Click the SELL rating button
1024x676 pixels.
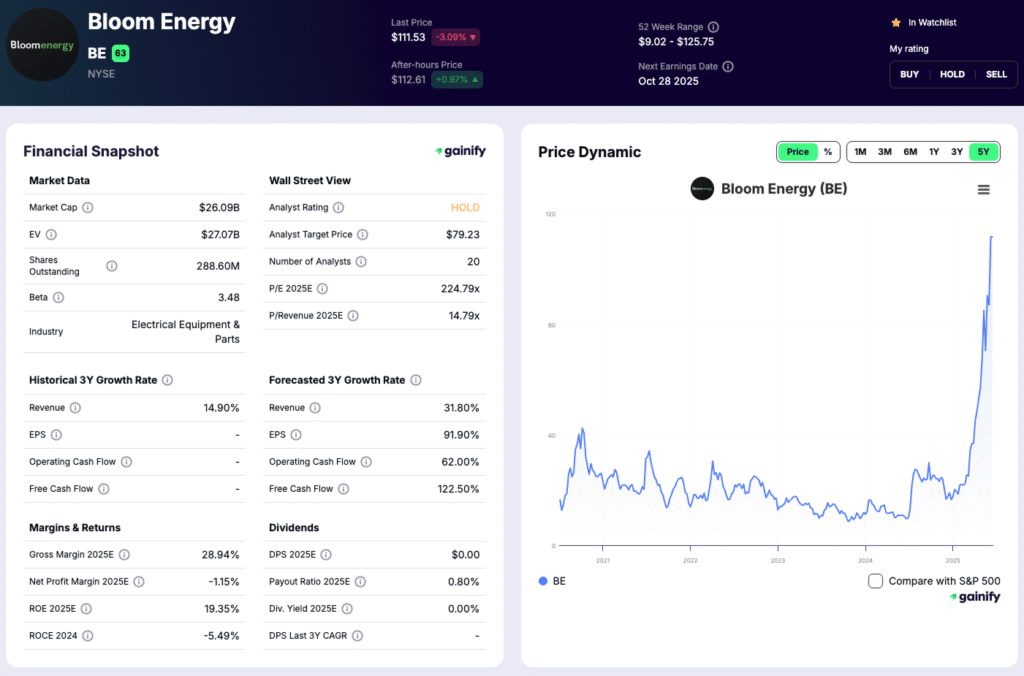coord(996,74)
